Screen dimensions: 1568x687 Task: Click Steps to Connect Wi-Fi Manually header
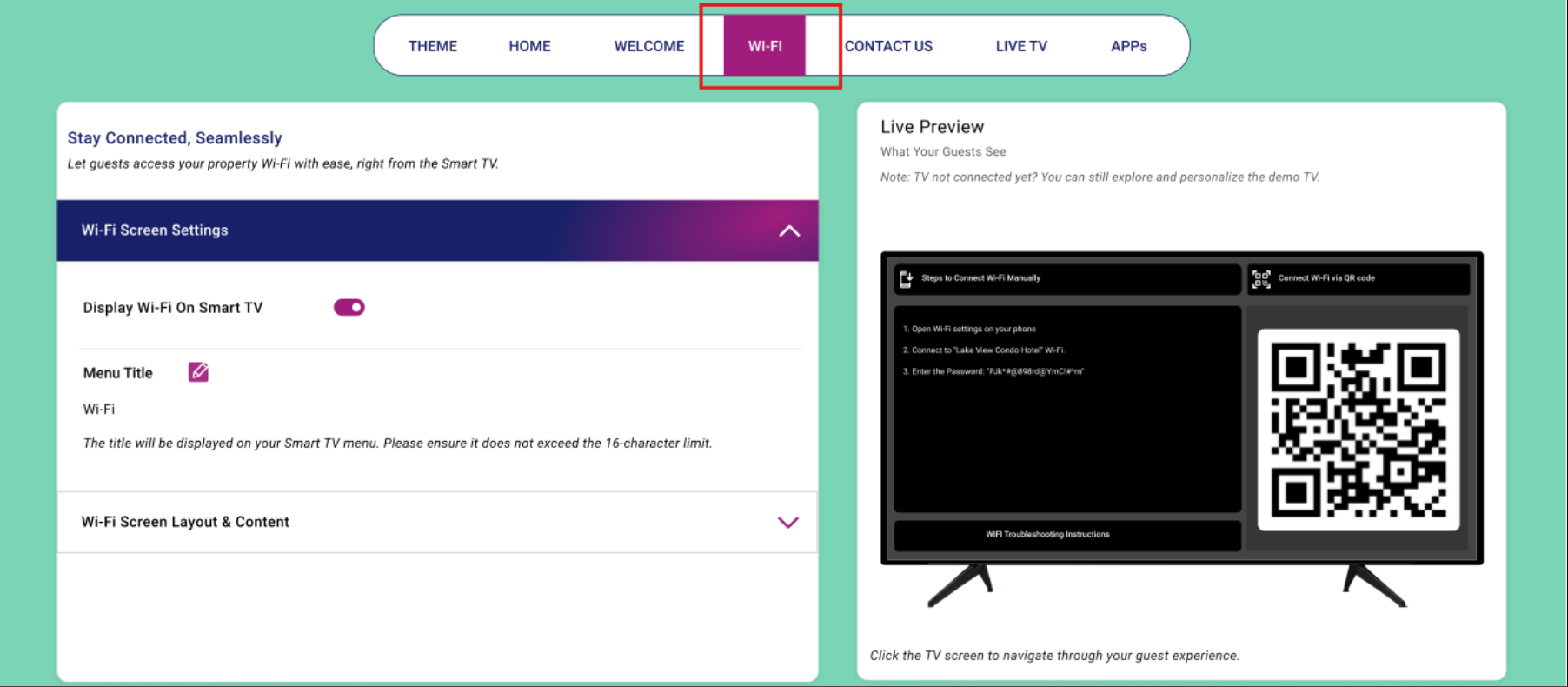[1067, 279]
